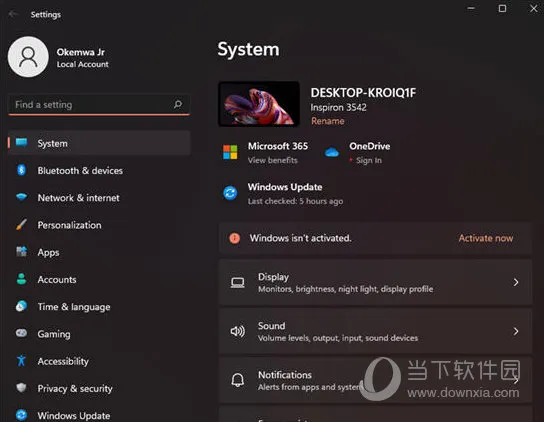The image size is (544, 422).
Task: Go to Accessibility settings label
Action: (63, 361)
